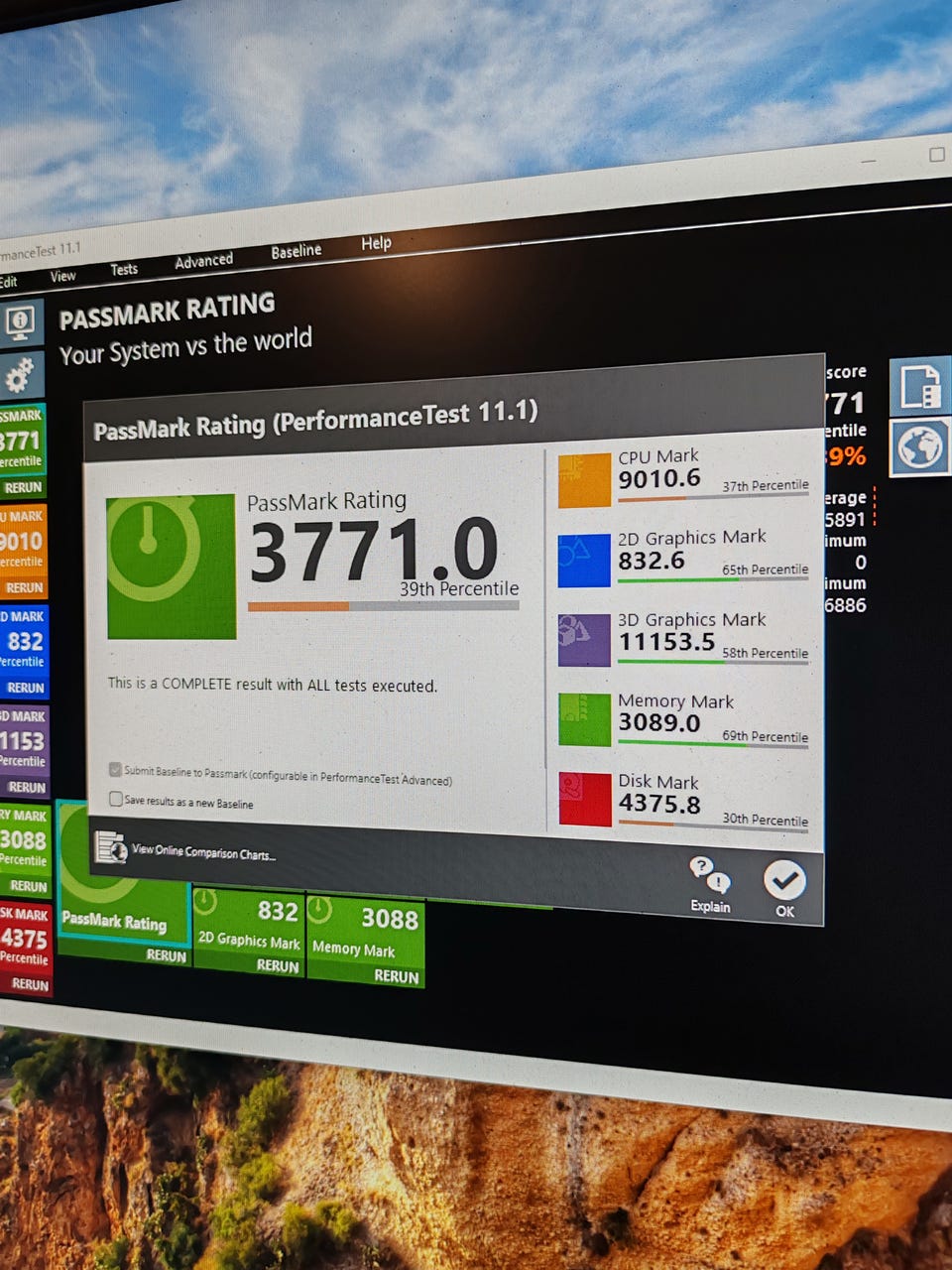
Task: Click the blue 2D Graphics Mark icon
Action: [x=584, y=561]
